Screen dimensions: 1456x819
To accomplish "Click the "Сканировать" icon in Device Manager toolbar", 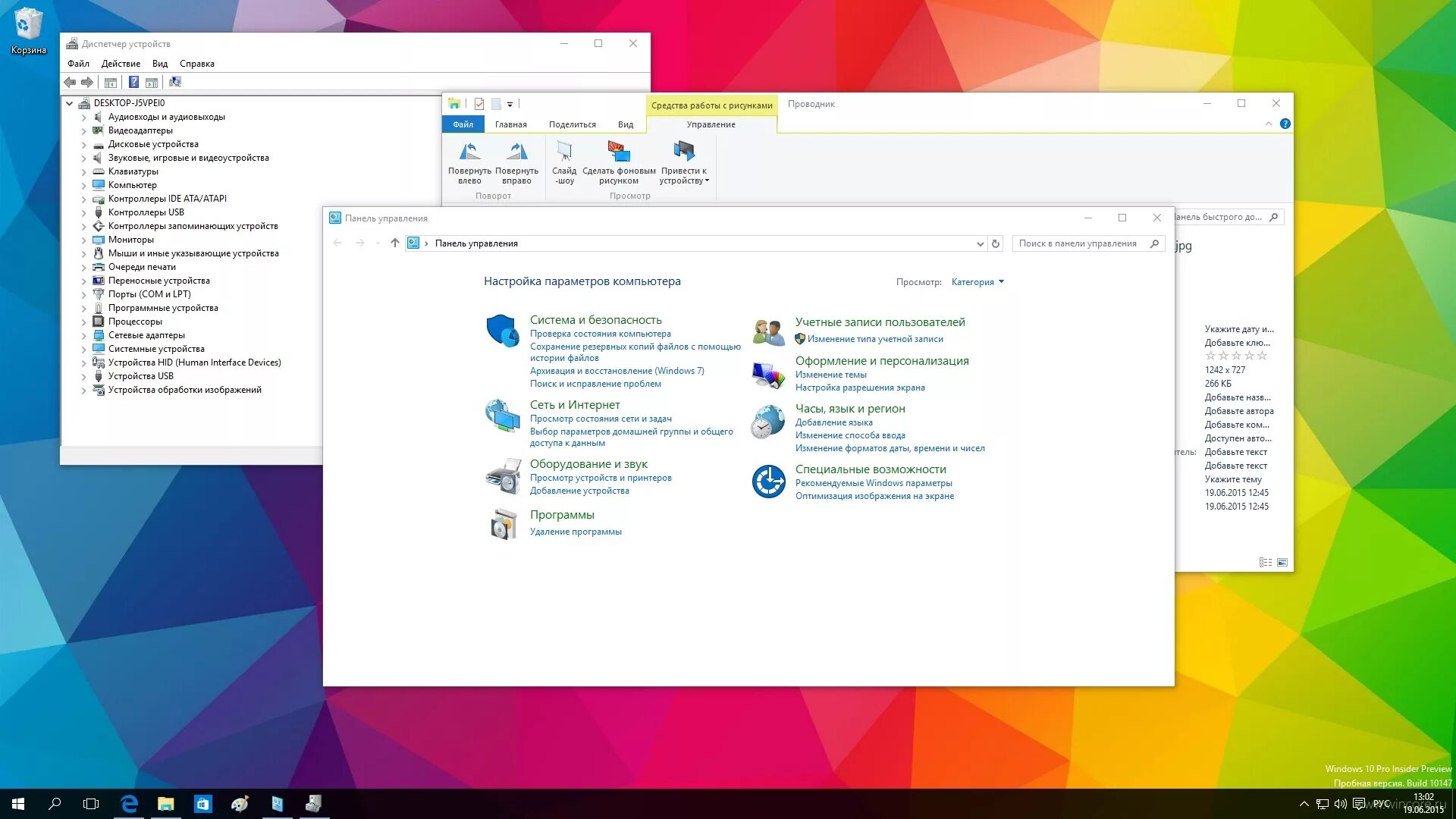I will coord(176,83).
